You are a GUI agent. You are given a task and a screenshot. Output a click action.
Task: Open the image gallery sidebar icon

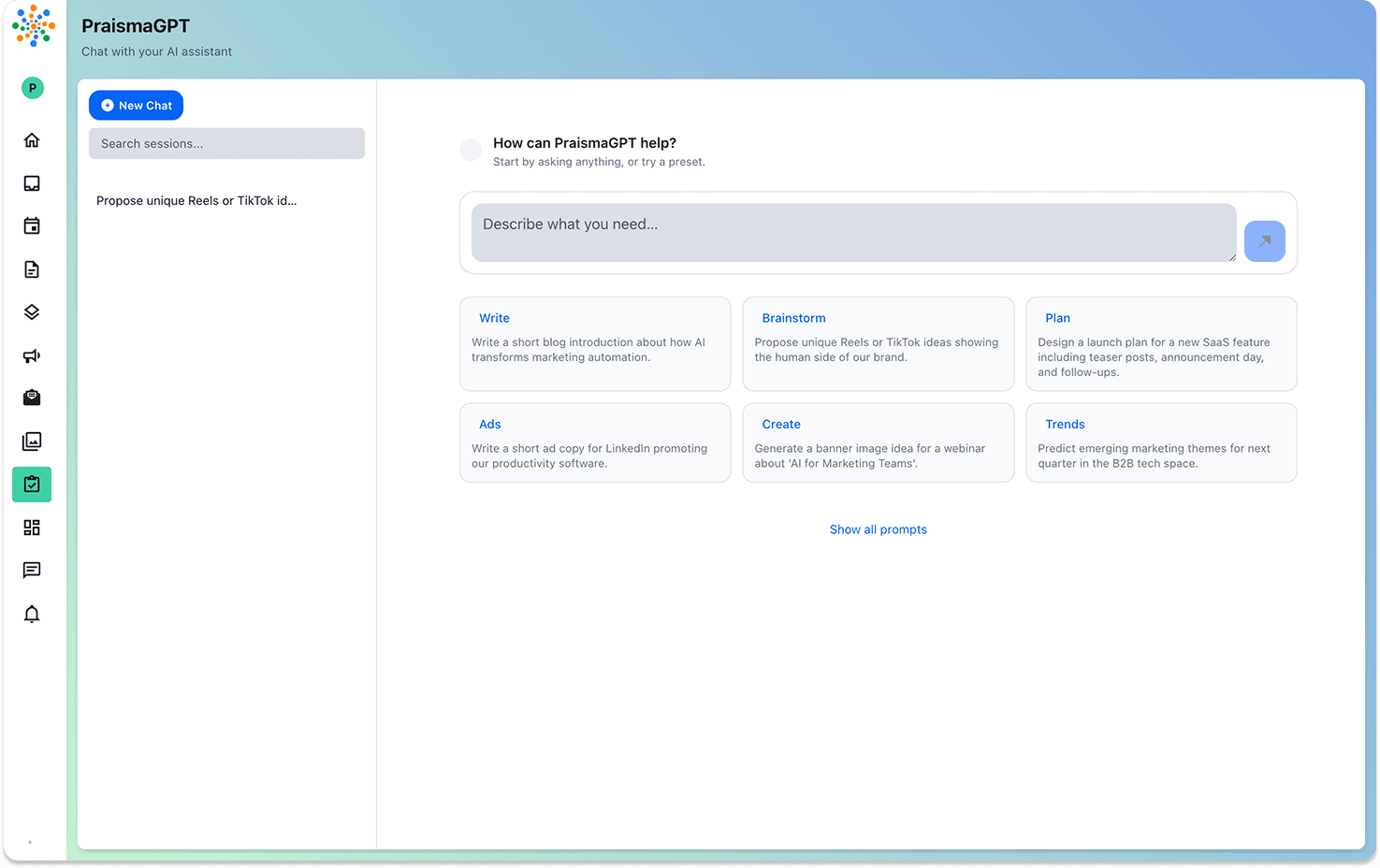coord(32,441)
